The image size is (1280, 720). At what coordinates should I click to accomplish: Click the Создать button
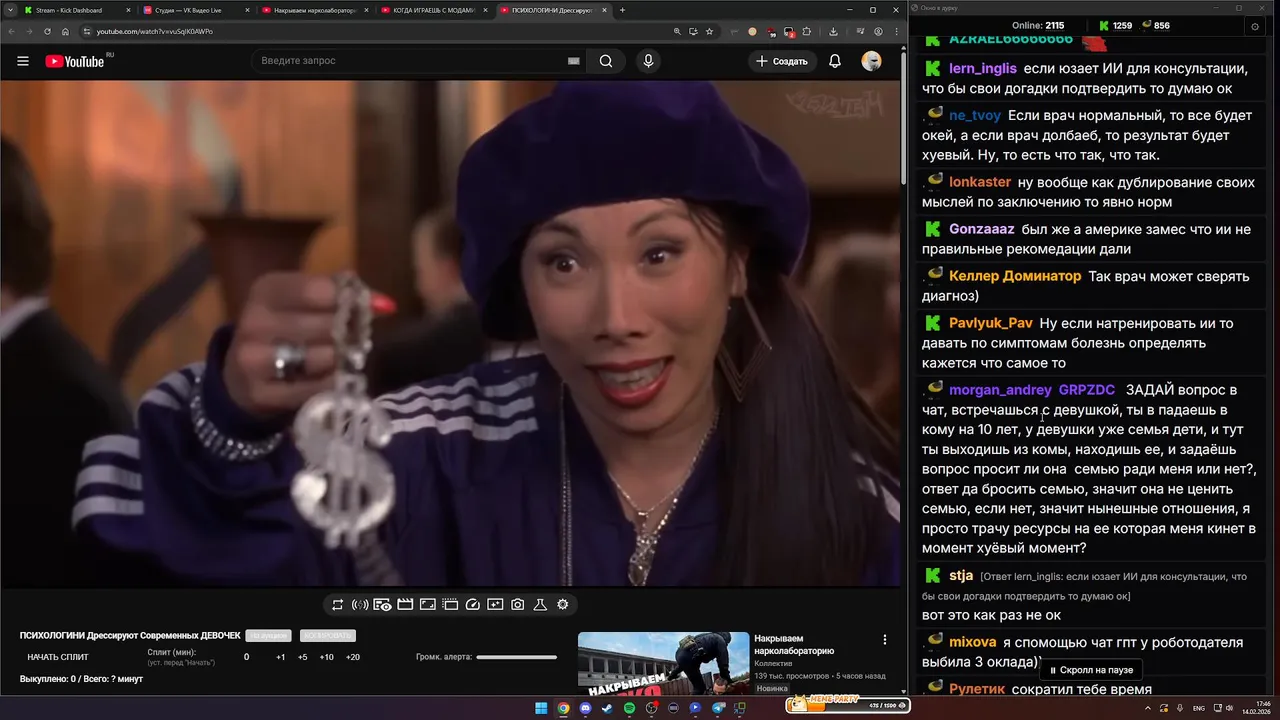(x=782, y=61)
